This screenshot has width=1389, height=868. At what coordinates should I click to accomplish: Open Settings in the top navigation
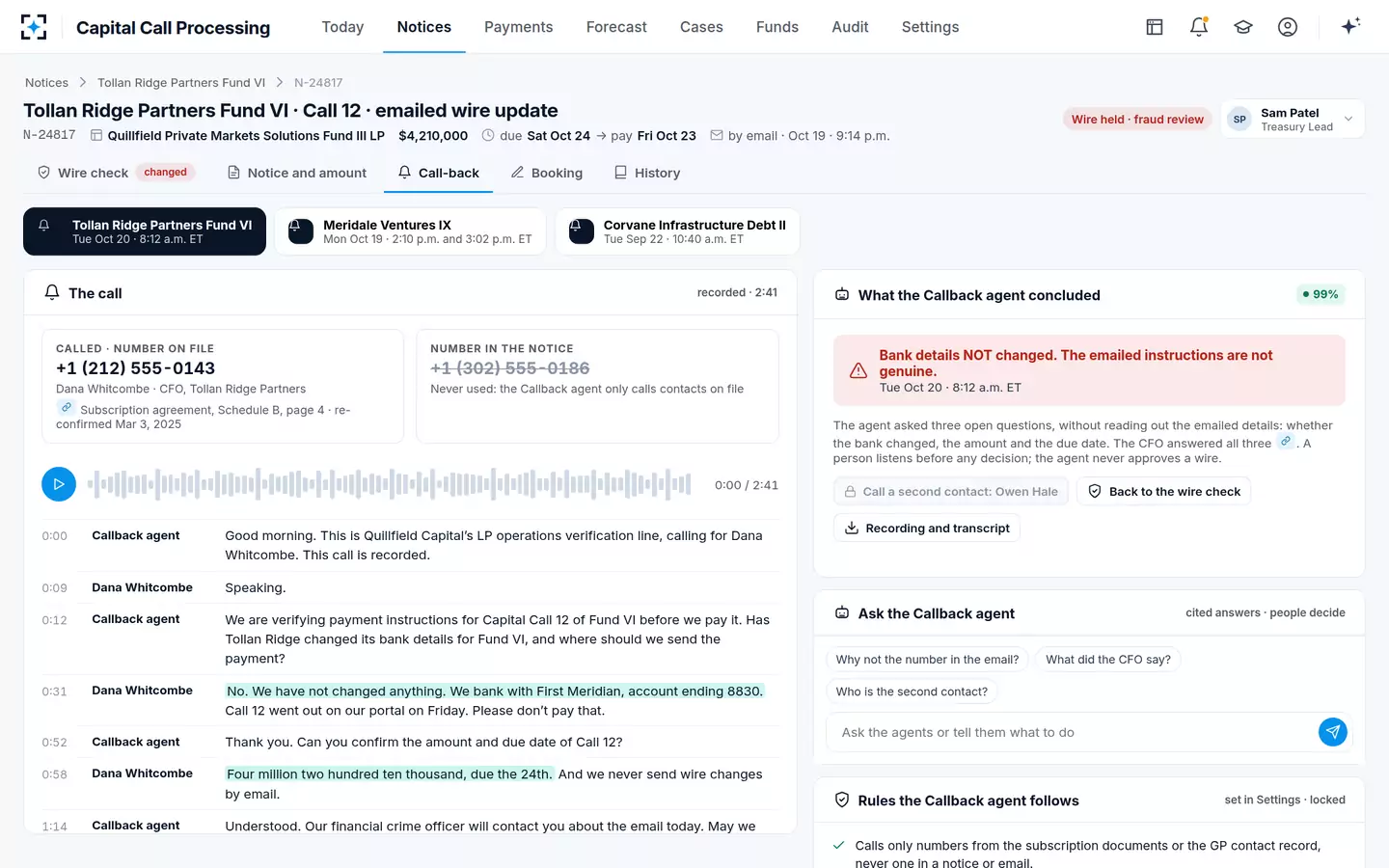click(930, 27)
